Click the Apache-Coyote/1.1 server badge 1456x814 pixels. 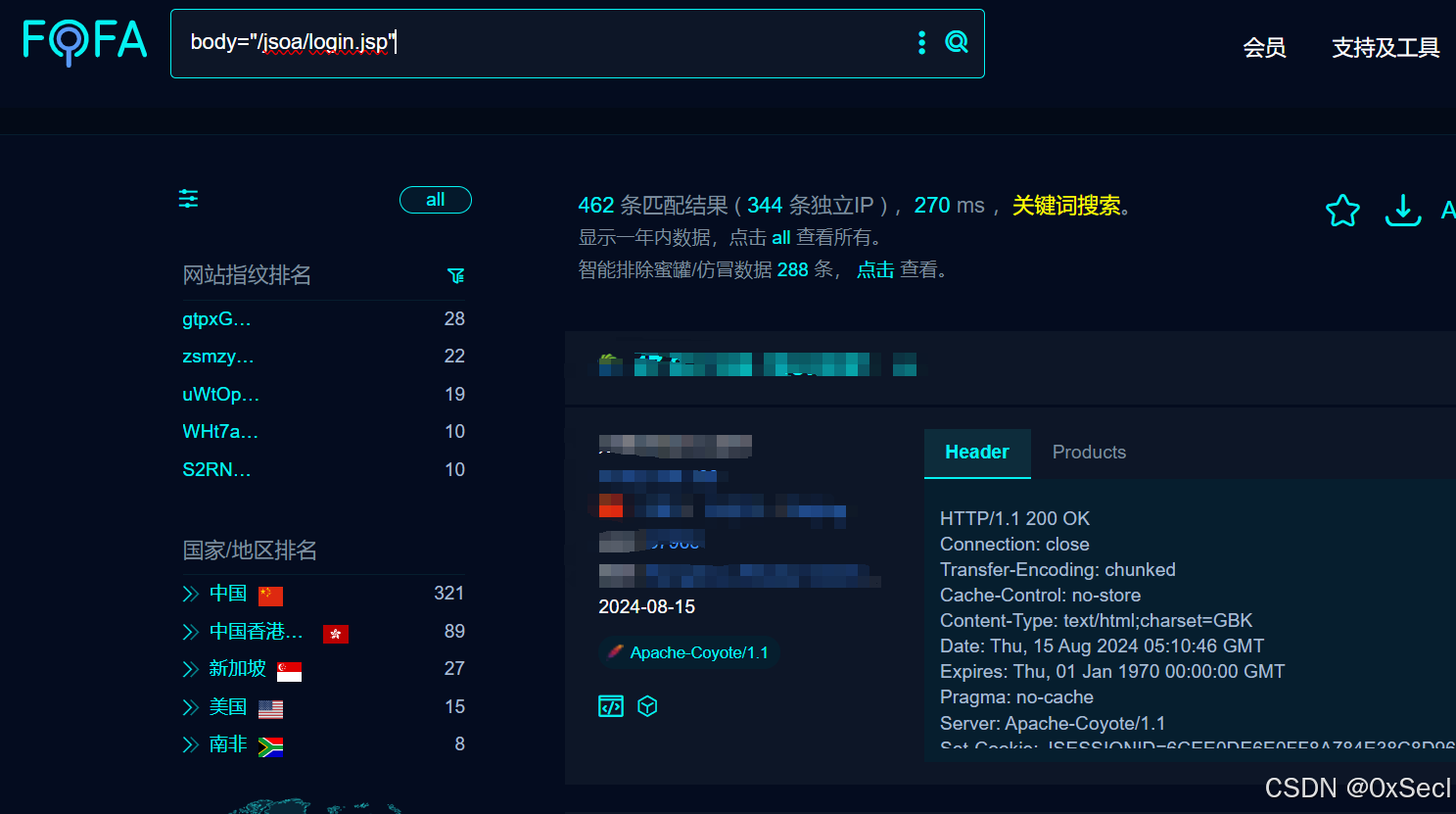688,651
